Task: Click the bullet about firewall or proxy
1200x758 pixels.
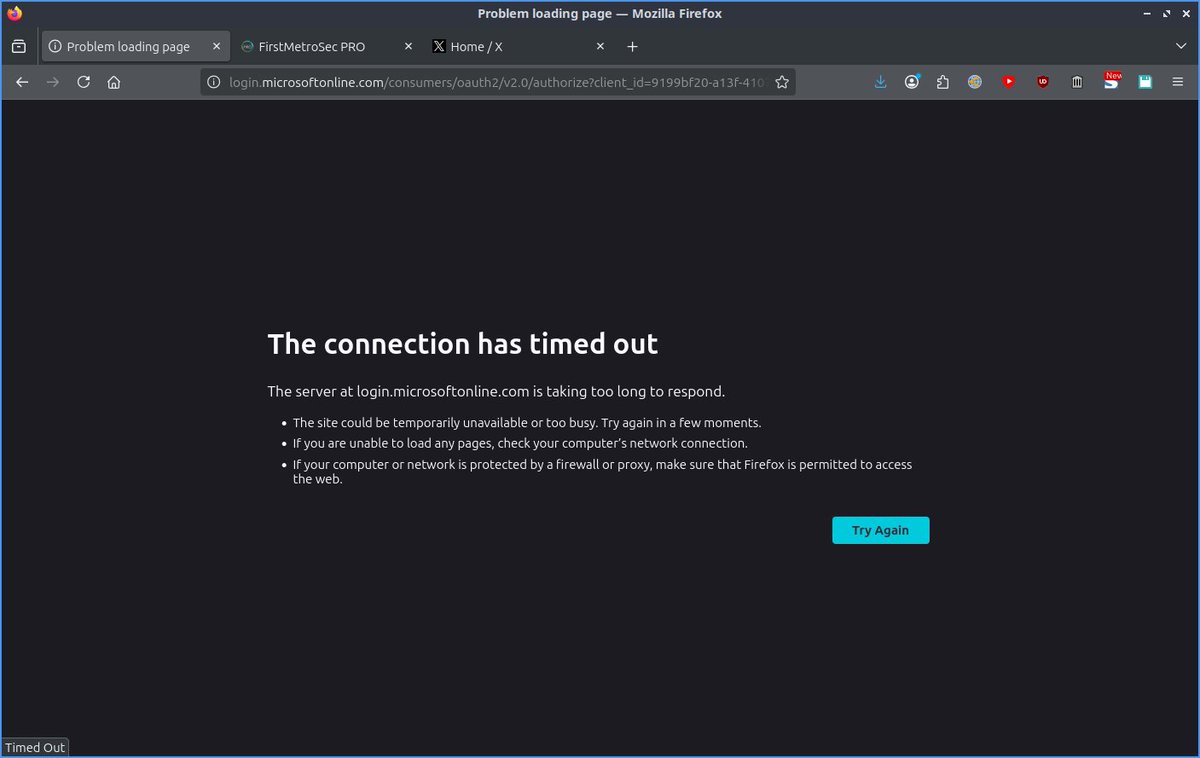Action: tap(602, 471)
